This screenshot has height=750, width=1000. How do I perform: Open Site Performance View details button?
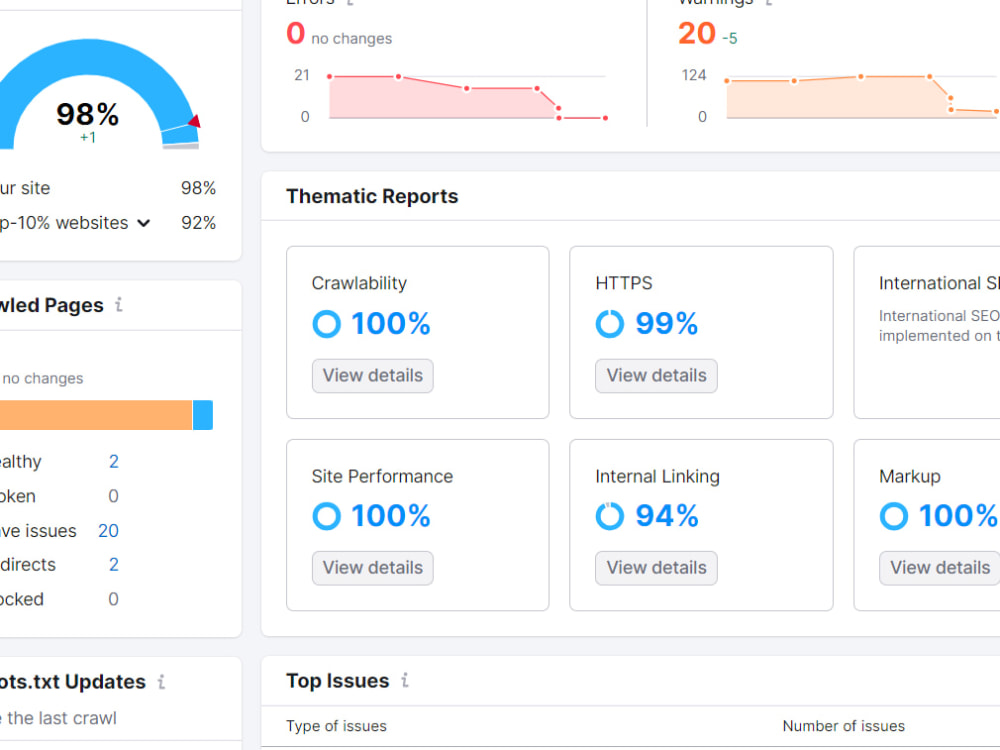coord(372,568)
